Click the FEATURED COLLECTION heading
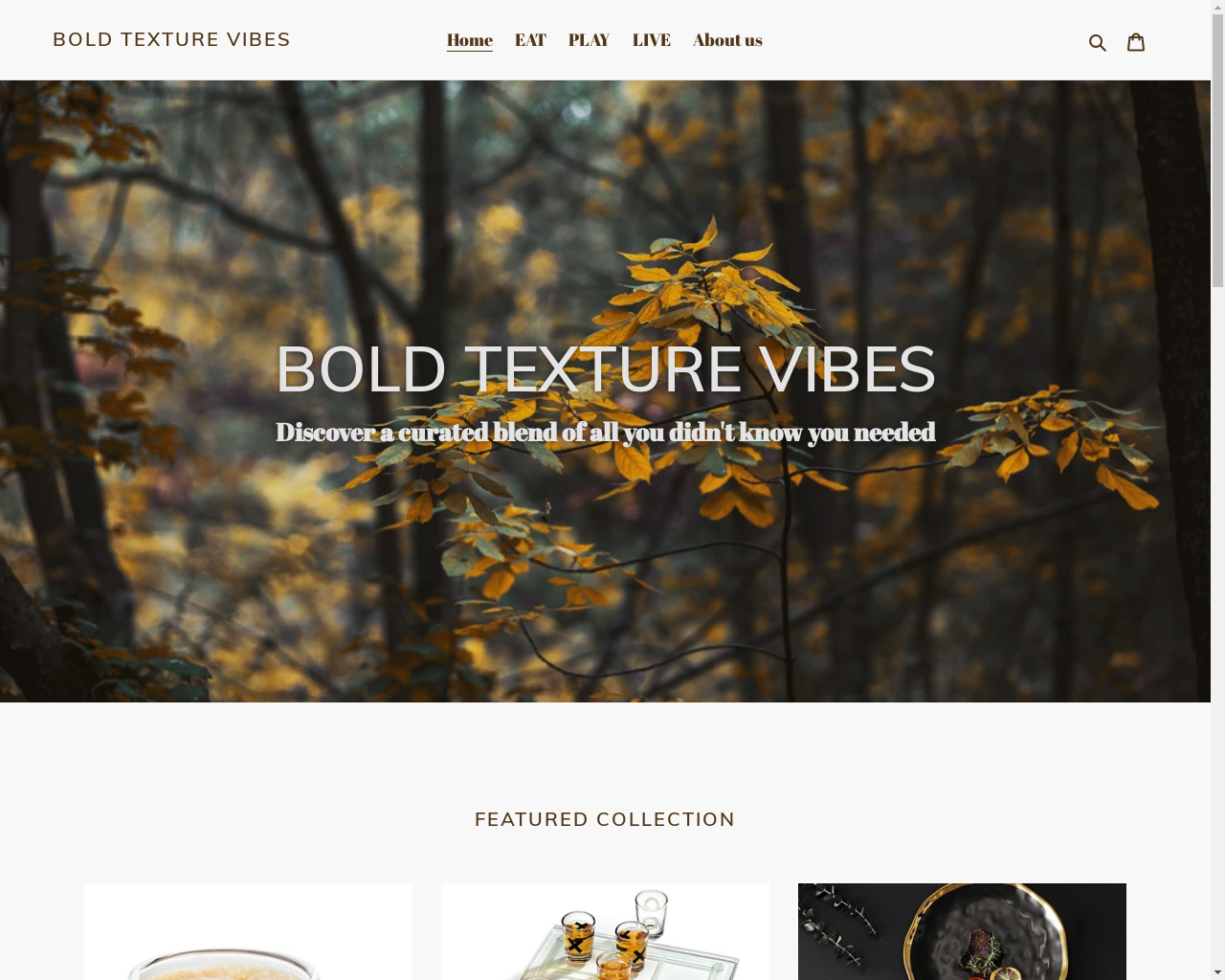This screenshot has width=1225, height=980. (605, 819)
